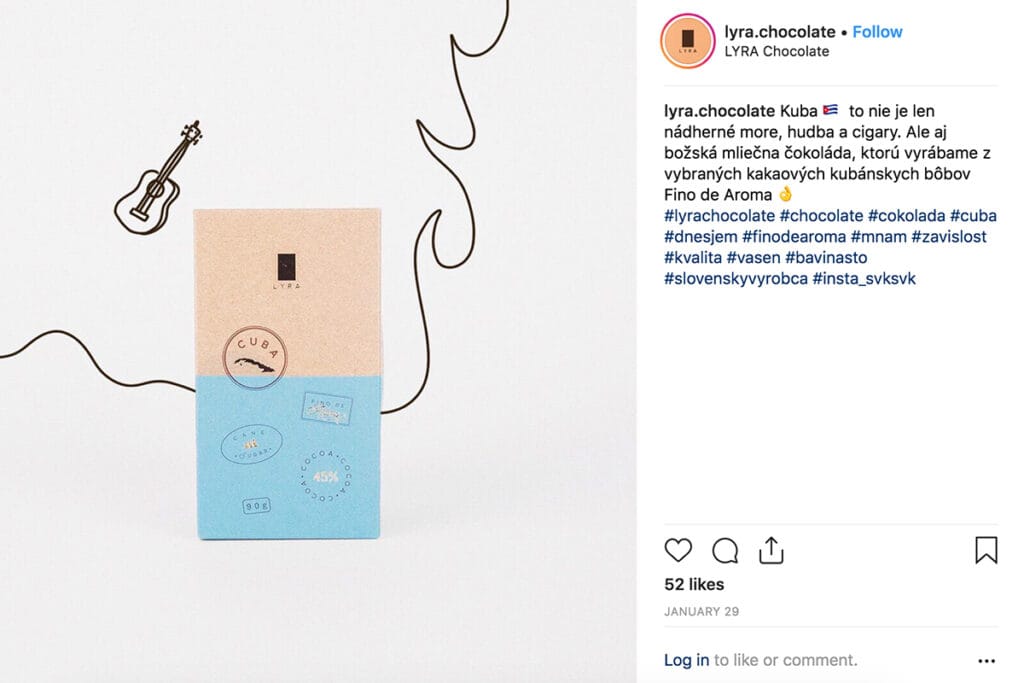Like the post with the heart icon
This screenshot has width=1024, height=683.
pyautogui.click(x=678, y=550)
